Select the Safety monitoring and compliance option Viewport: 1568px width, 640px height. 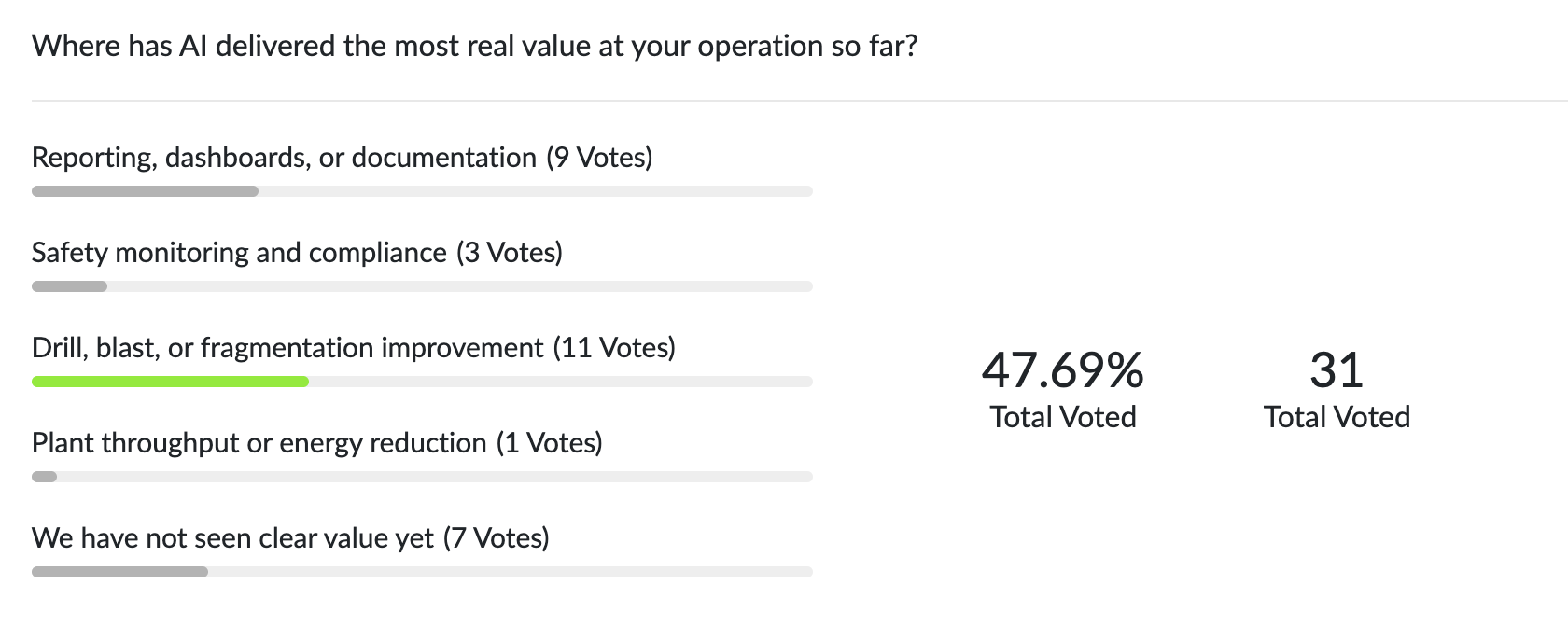(239, 253)
